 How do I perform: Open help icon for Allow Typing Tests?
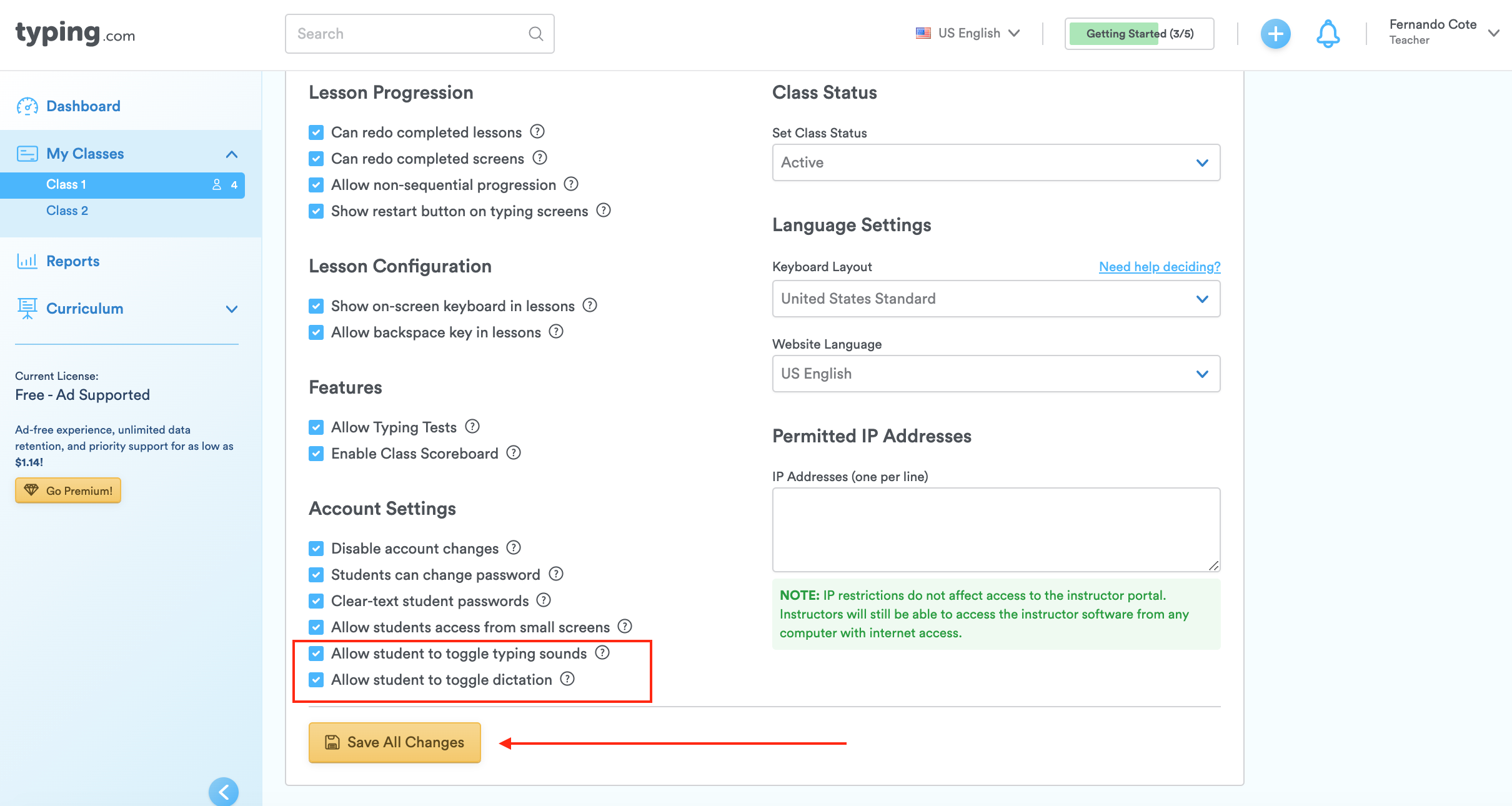[472, 427]
